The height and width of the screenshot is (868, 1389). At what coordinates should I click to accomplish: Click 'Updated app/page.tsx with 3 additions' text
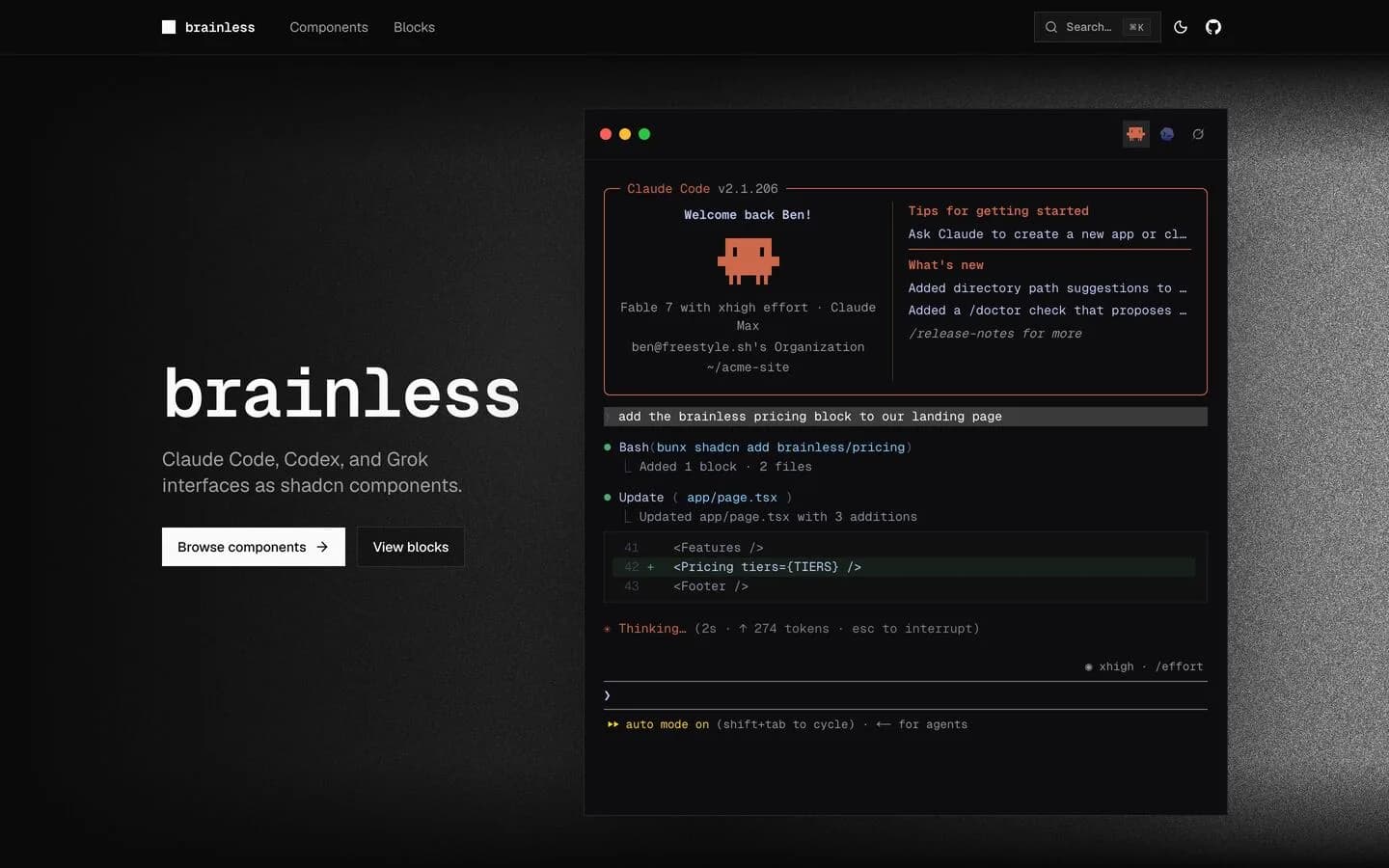(777, 517)
